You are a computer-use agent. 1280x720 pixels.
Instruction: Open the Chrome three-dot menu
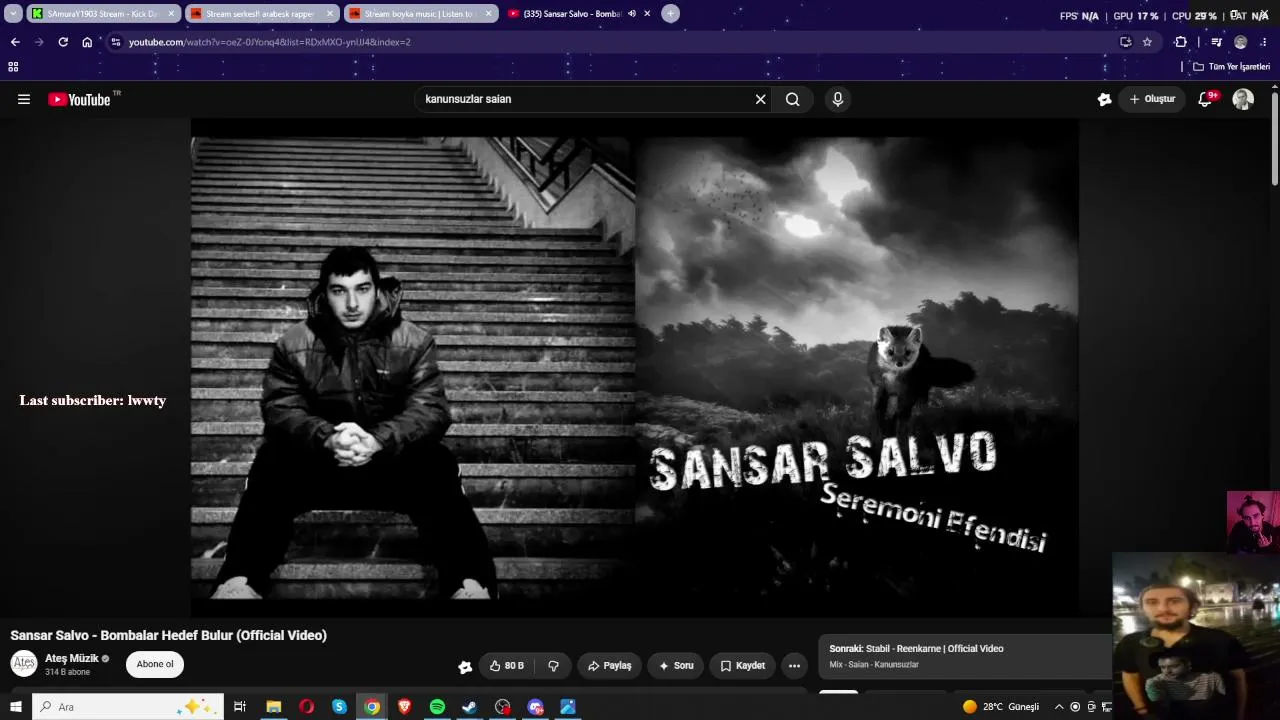(1264, 42)
